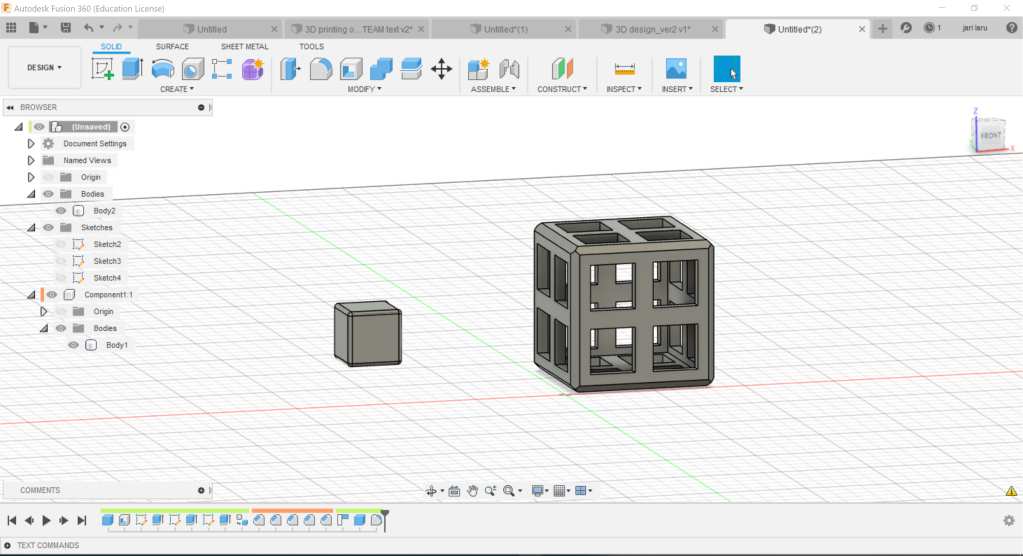Switch to the Untitled*(1) document tab
This screenshot has width=1023, height=556.
pos(505,29)
